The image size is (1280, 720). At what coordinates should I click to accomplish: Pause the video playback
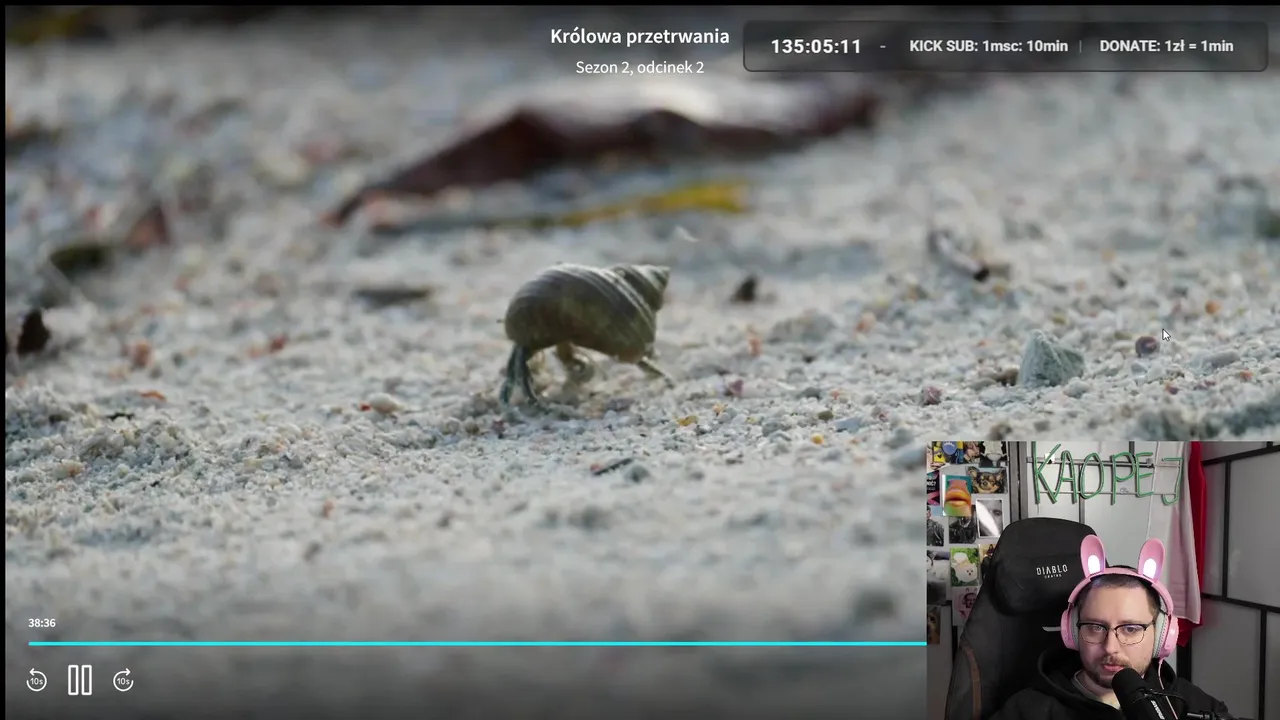pyautogui.click(x=80, y=681)
